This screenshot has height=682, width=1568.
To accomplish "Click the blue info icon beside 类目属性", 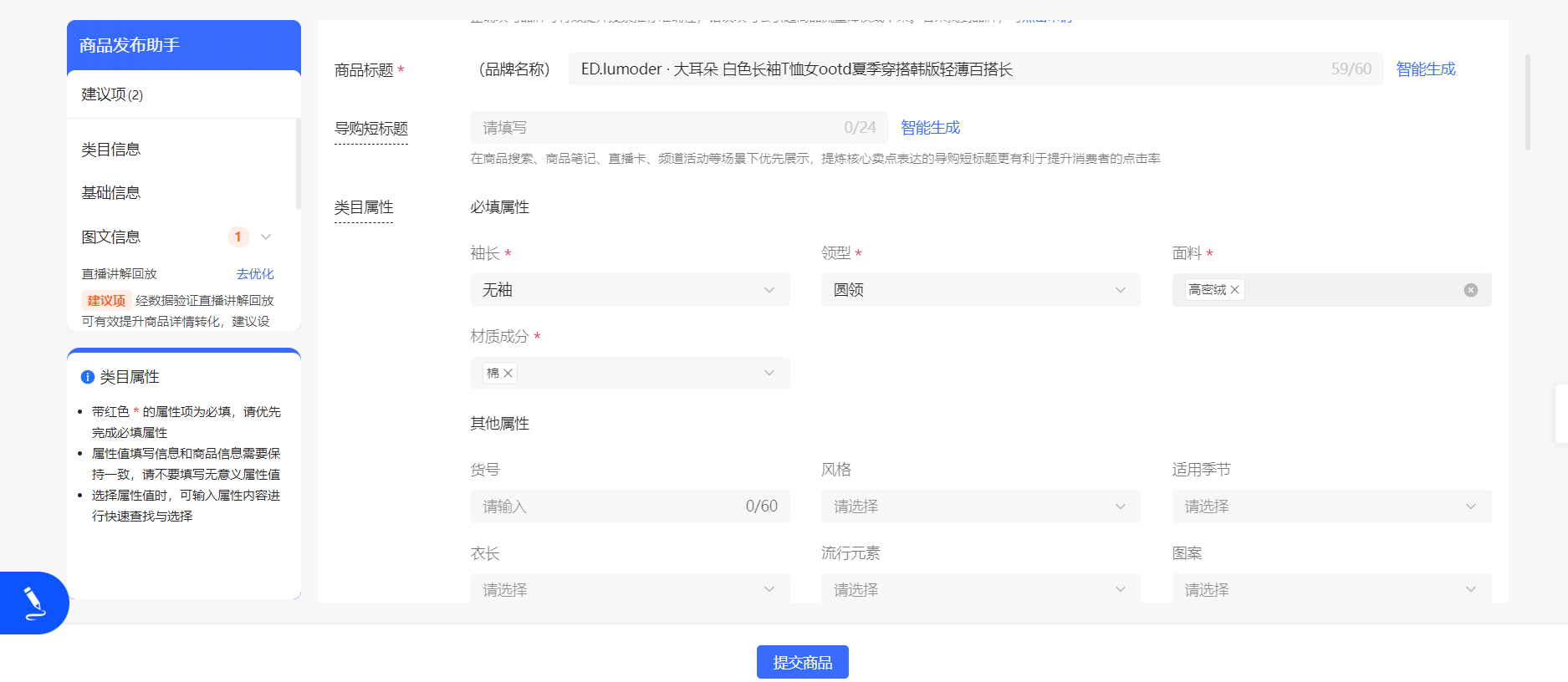I will [87, 377].
